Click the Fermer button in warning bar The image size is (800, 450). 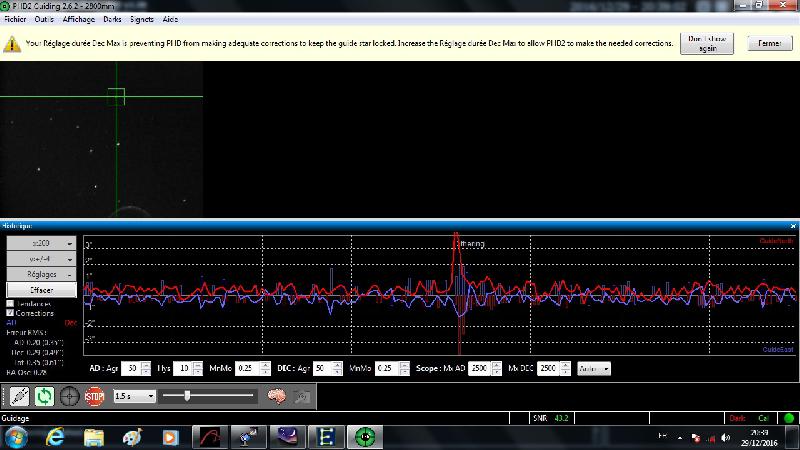(x=770, y=43)
